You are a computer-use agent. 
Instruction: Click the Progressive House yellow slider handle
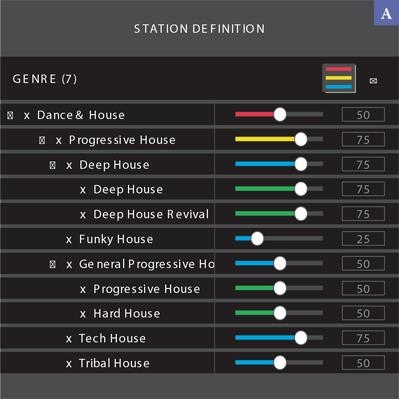click(301, 139)
